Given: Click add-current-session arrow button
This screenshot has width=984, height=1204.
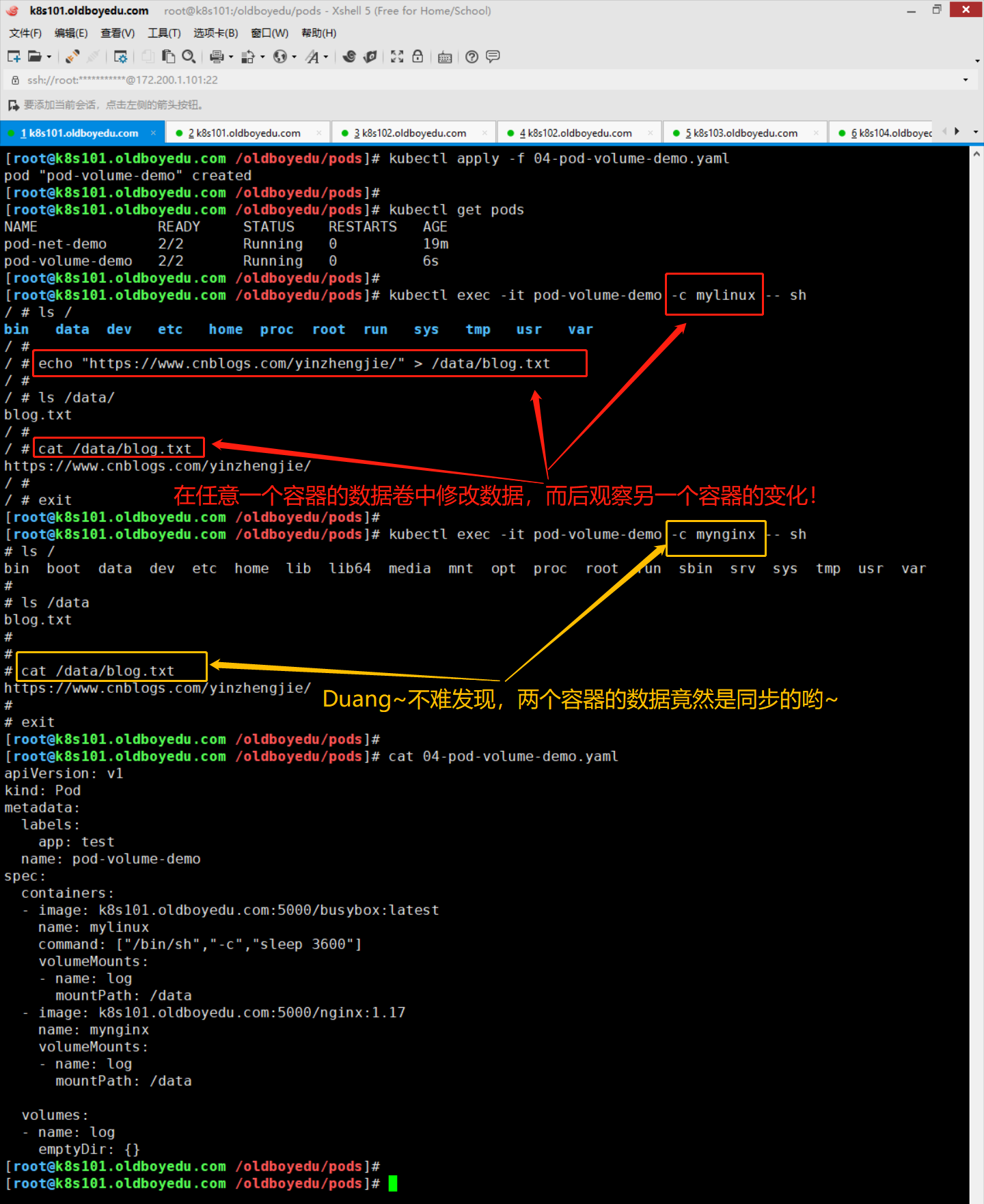Looking at the screenshot, I should click(x=13, y=105).
